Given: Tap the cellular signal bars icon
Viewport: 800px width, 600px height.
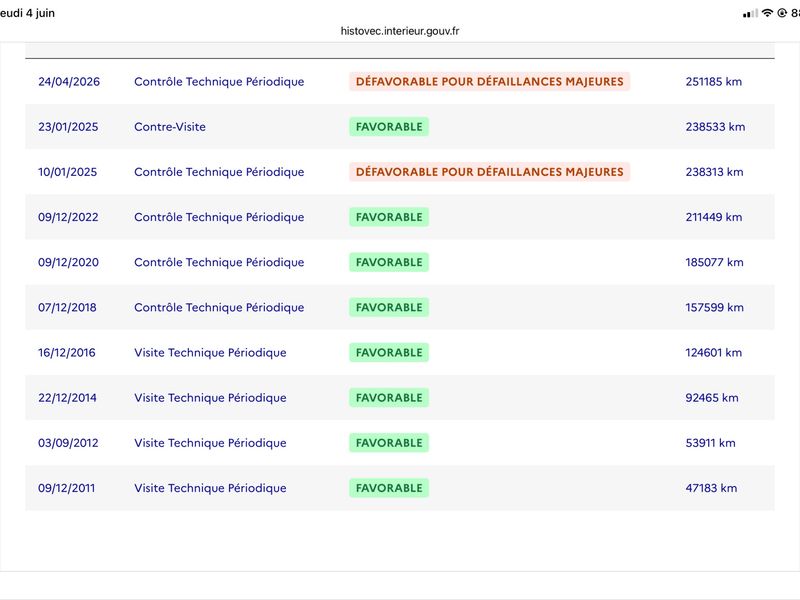Looking at the screenshot, I should pos(750,14).
